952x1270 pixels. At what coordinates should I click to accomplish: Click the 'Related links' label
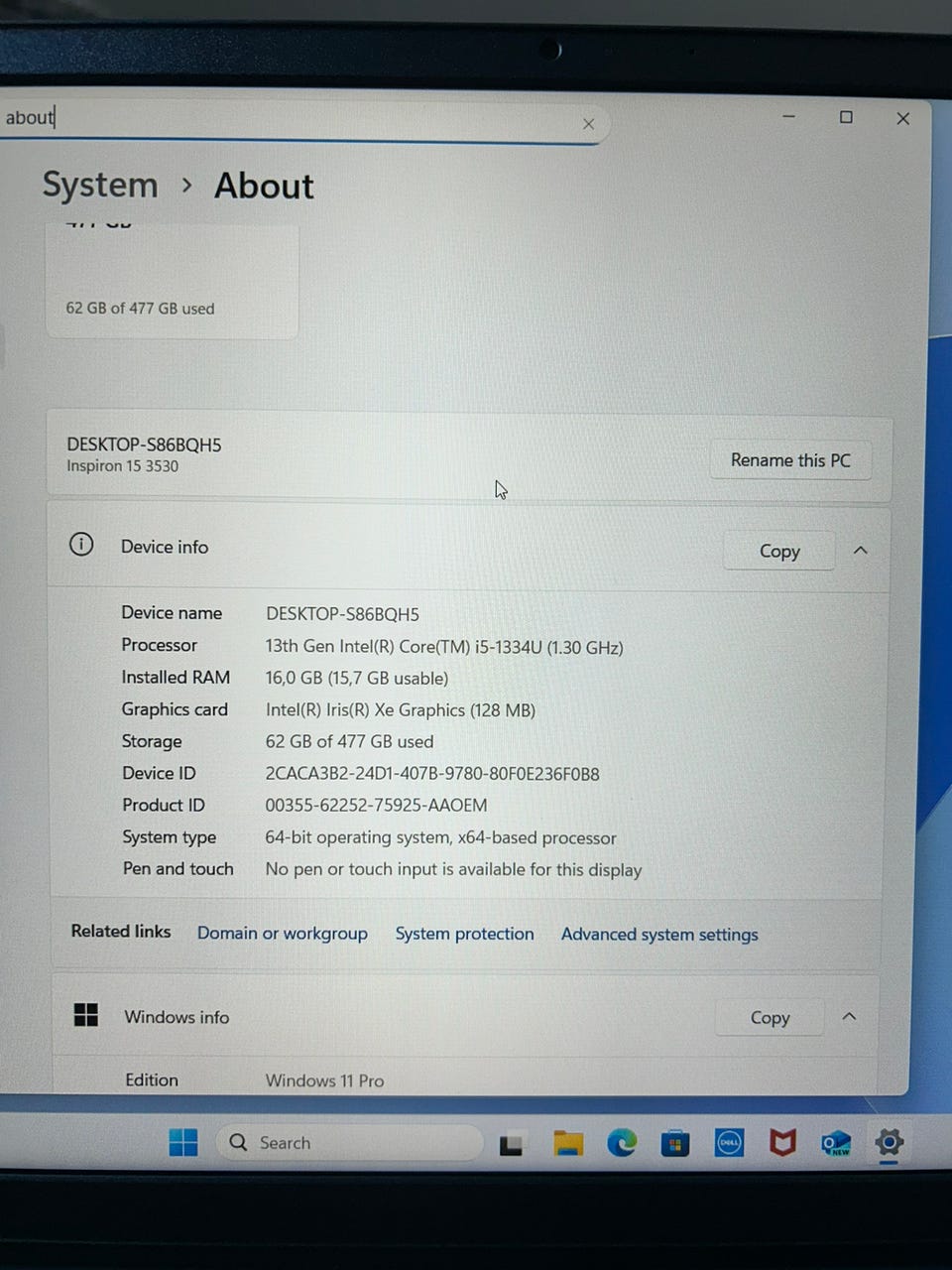tap(121, 931)
